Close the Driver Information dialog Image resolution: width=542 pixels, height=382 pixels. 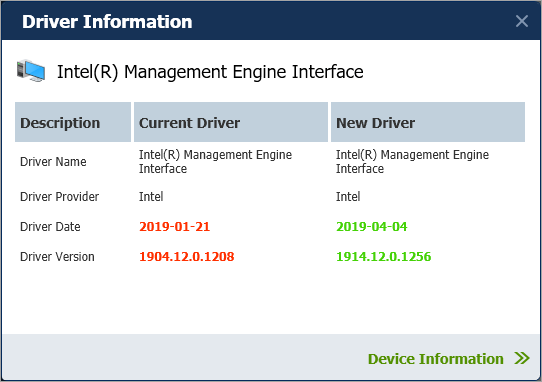[x=522, y=21]
